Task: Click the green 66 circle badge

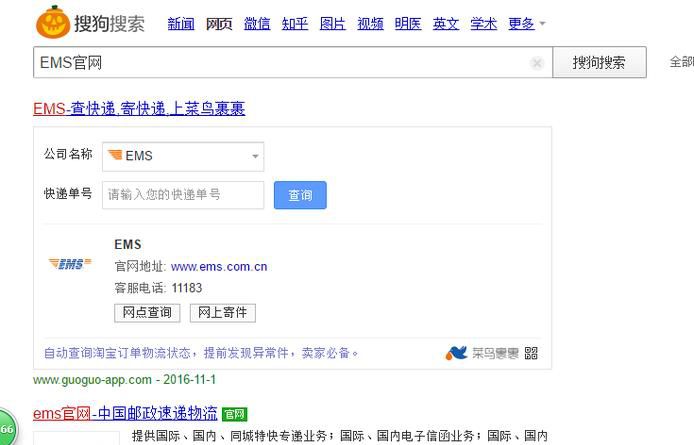Action: pyautogui.click(x=5, y=429)
